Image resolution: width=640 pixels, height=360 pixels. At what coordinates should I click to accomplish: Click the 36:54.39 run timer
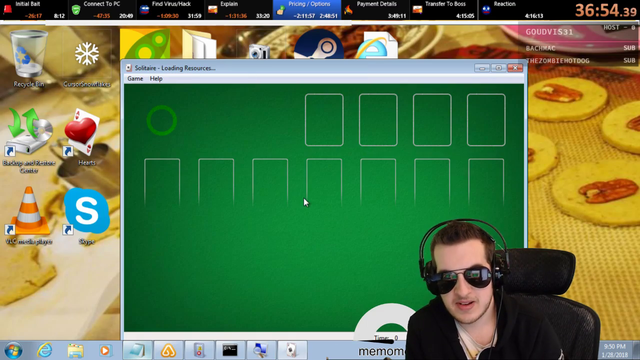(x=606, y=10)
